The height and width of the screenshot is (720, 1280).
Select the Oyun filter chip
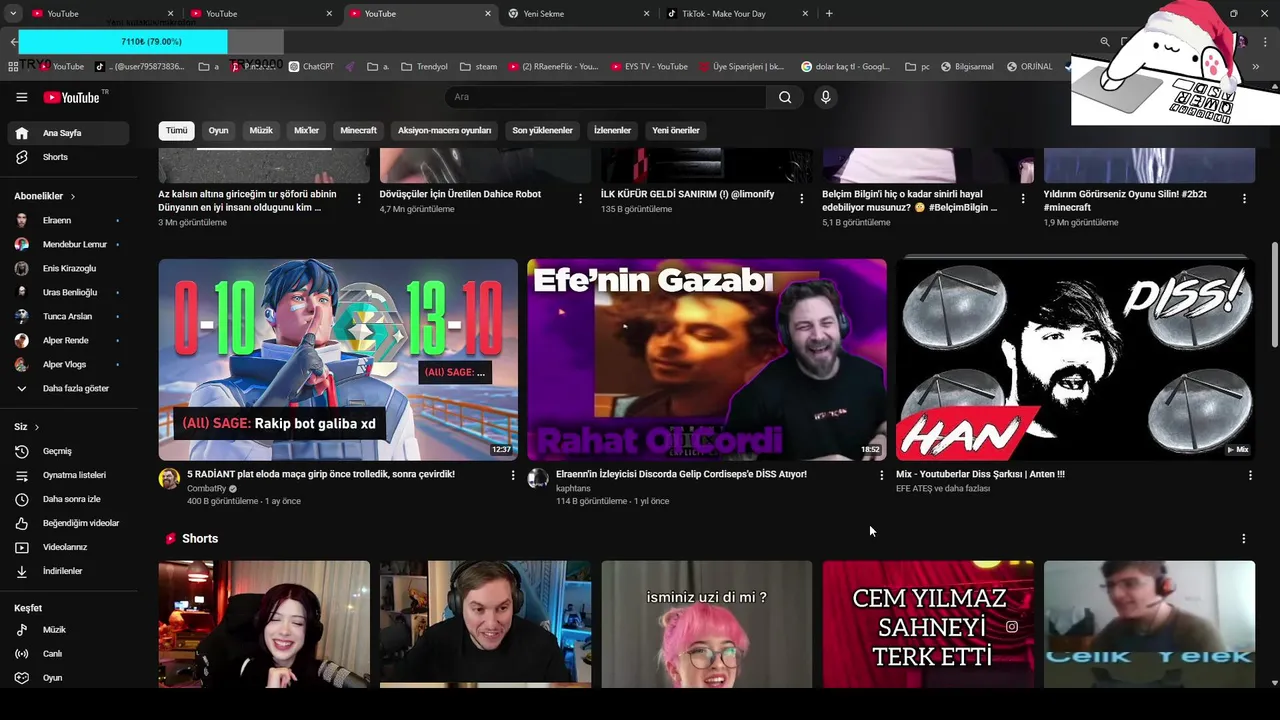218,130
